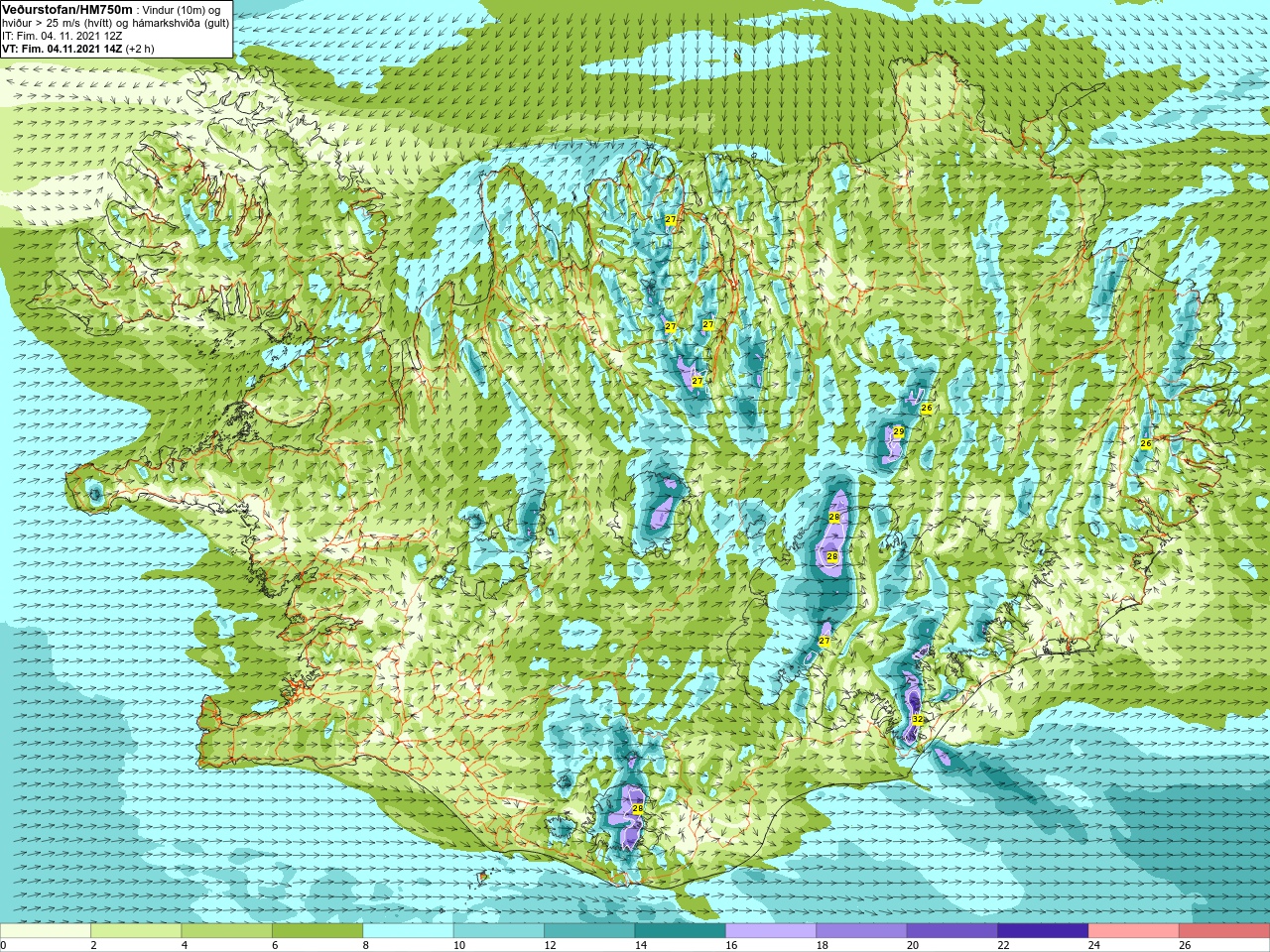Click the legend scale number 8
The image size is (1270, 952).
(x=366, y=945)
